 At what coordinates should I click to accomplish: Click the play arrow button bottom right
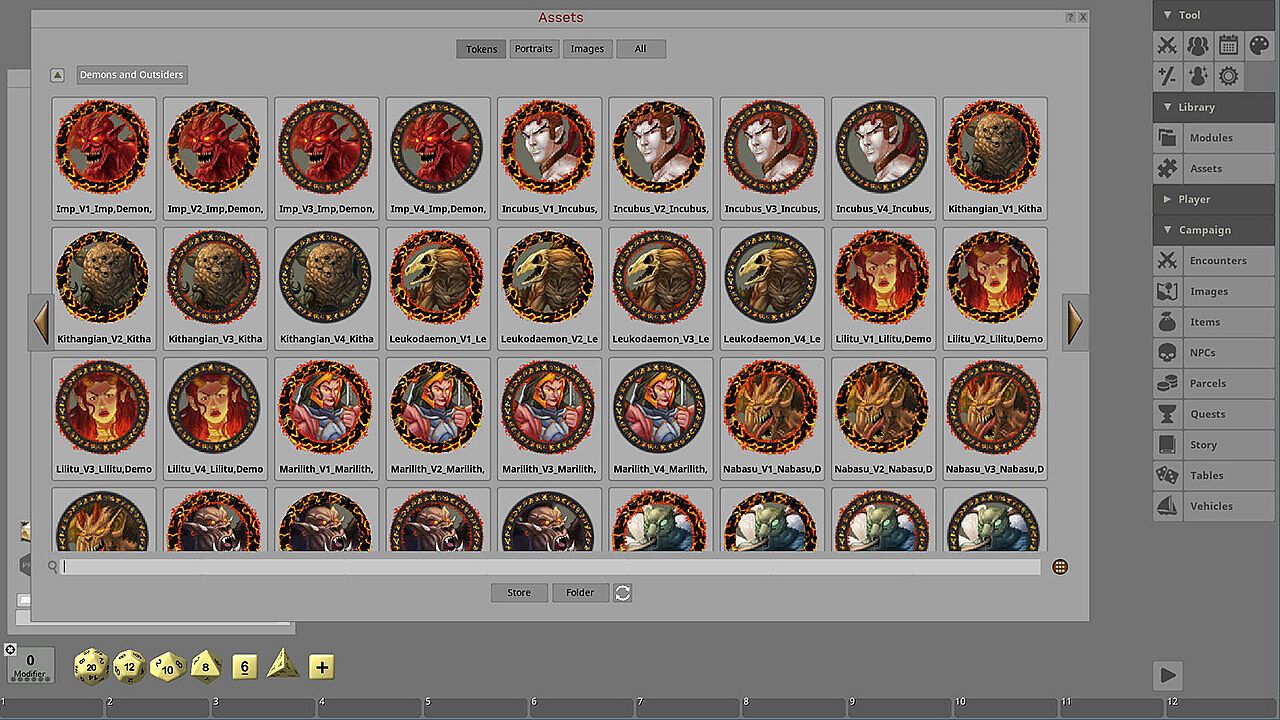tap(1168, 675)
